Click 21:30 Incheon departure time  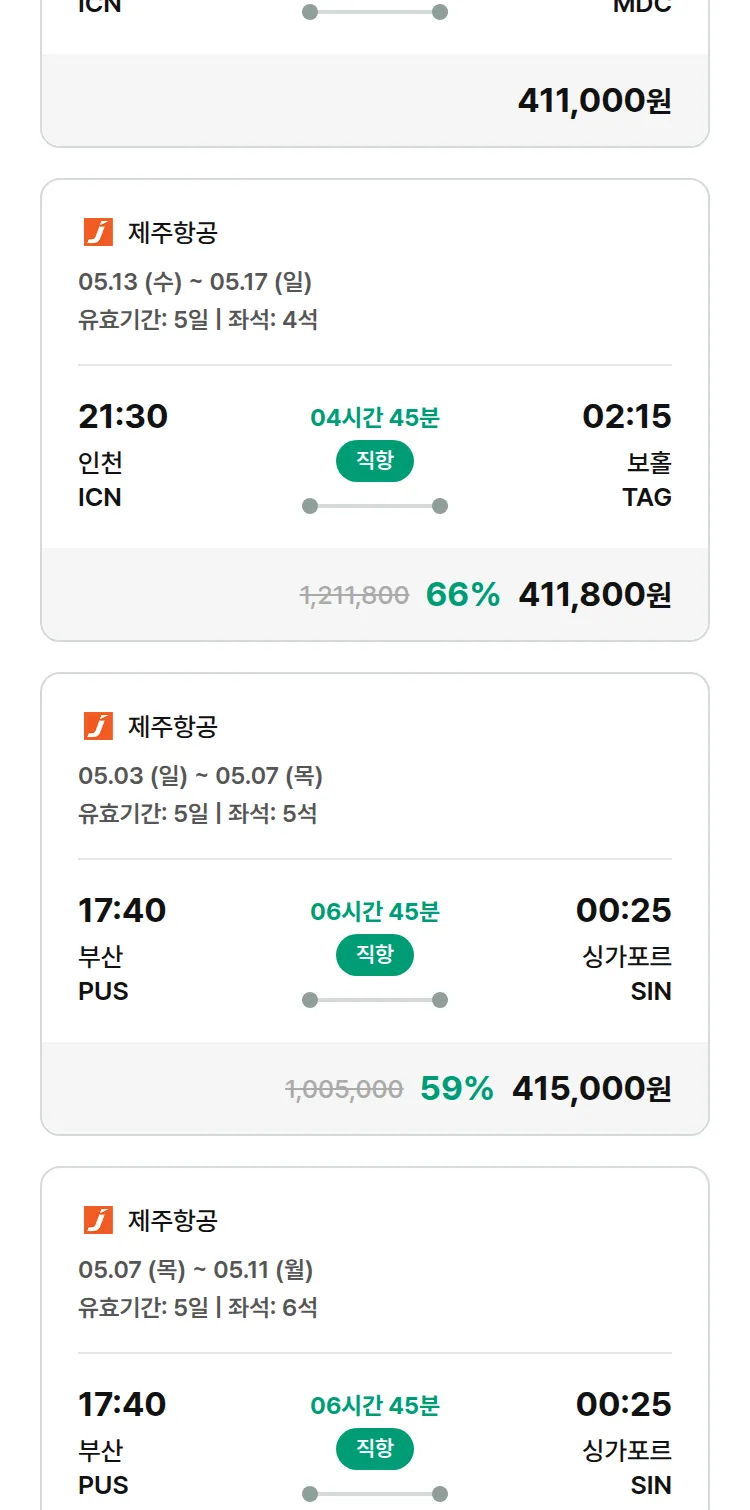(x=123, y=416)
